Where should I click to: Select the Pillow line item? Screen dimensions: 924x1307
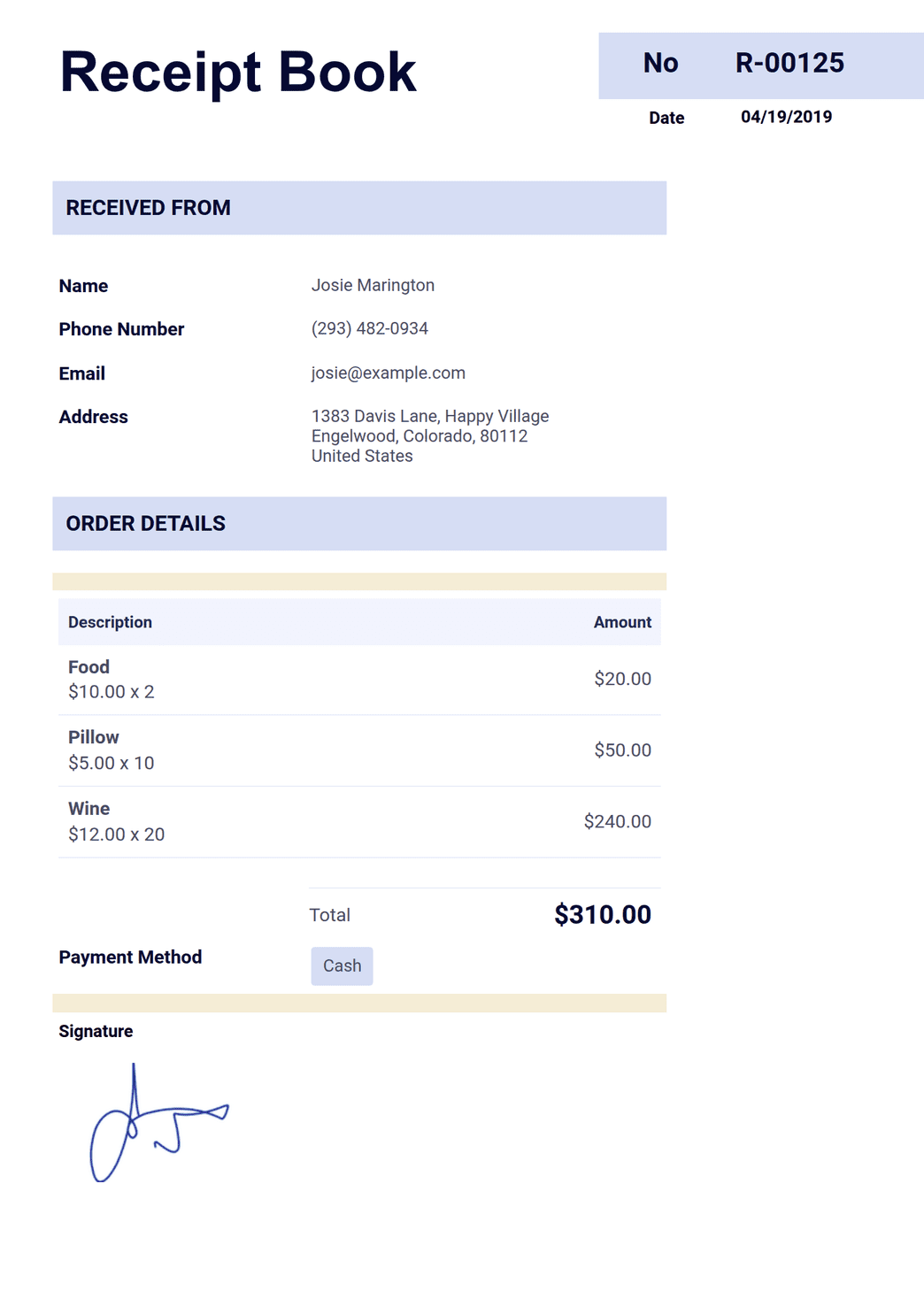tap(359, 750)
